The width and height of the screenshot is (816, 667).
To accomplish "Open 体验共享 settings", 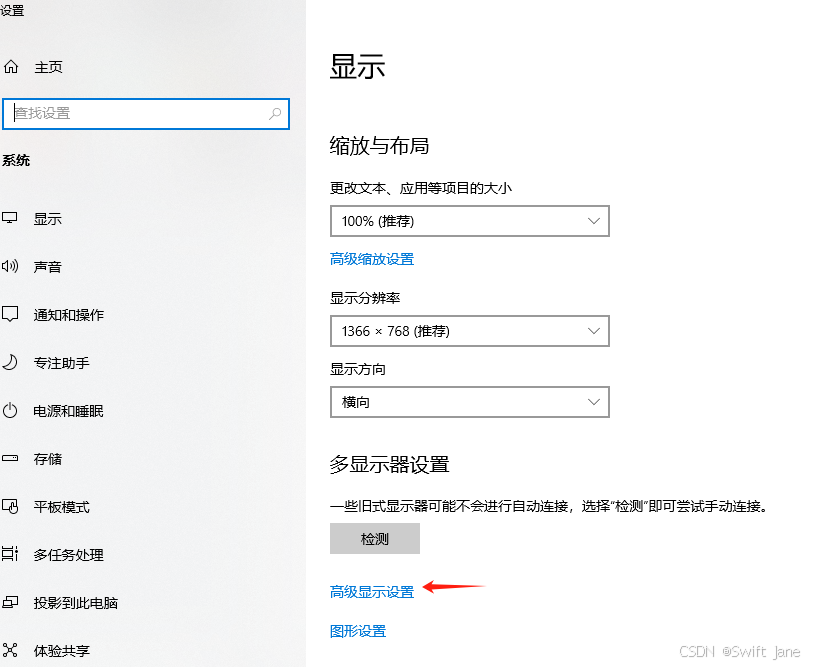I will (61, 651).
